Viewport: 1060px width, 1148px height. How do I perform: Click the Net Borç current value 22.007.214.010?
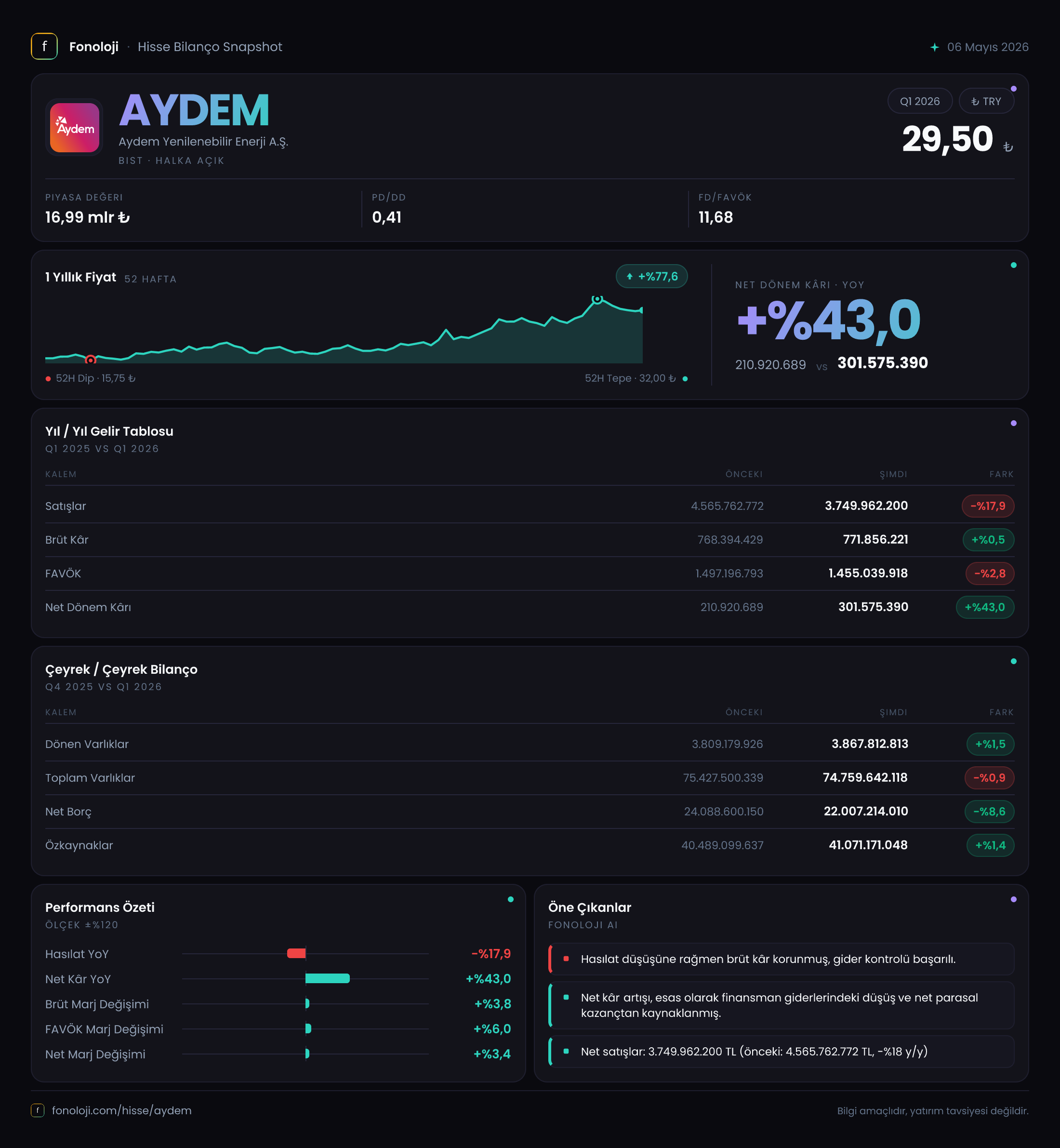click(x=865, y=812)
